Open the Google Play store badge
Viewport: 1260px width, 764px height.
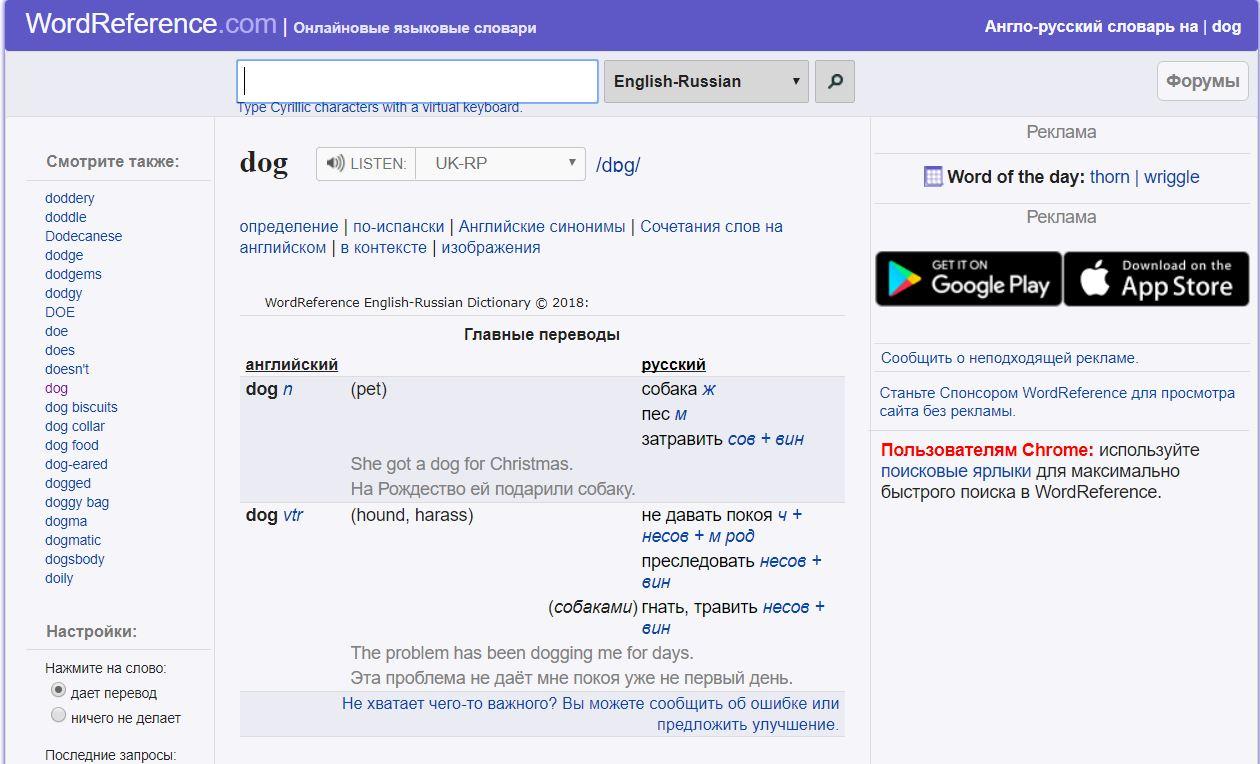(968, 278)
